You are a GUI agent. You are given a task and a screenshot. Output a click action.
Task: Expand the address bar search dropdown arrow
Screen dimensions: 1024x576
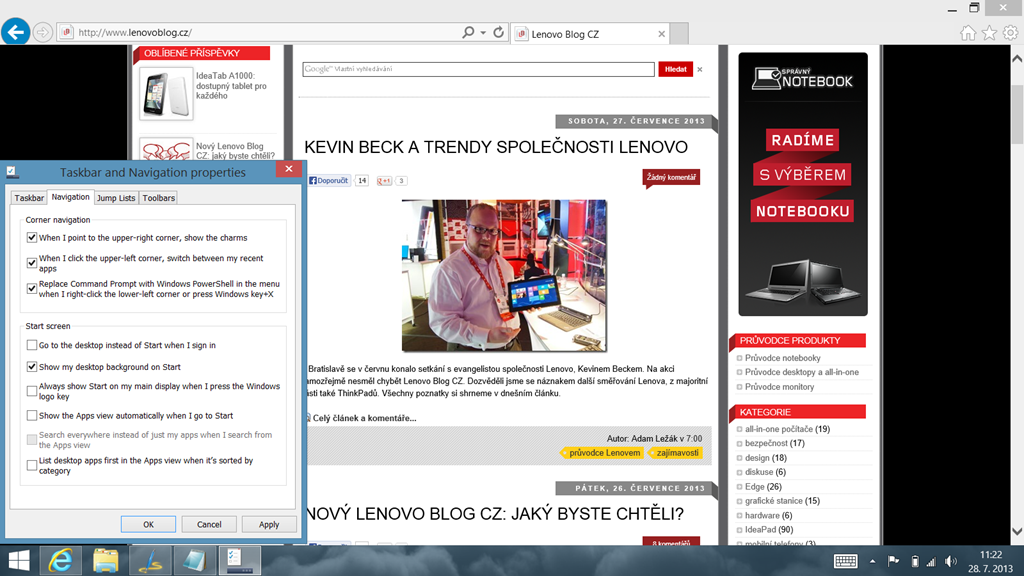tap(483, 32)
